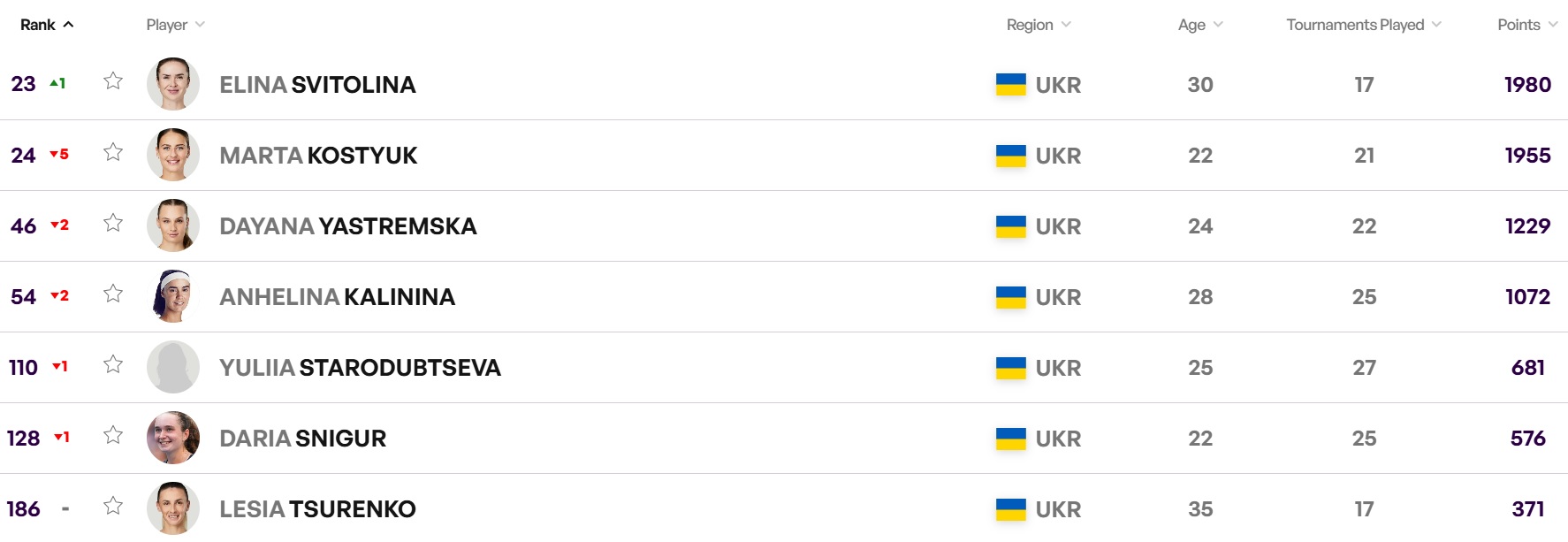
Task: Click the Ukraine flag in Svitolina's row
Action: point(1010,85)
